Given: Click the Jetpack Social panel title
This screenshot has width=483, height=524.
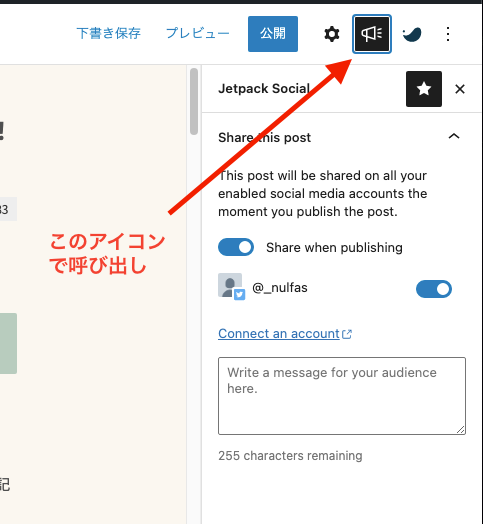Looking at the screenshot, I should [x=264, y=89].
